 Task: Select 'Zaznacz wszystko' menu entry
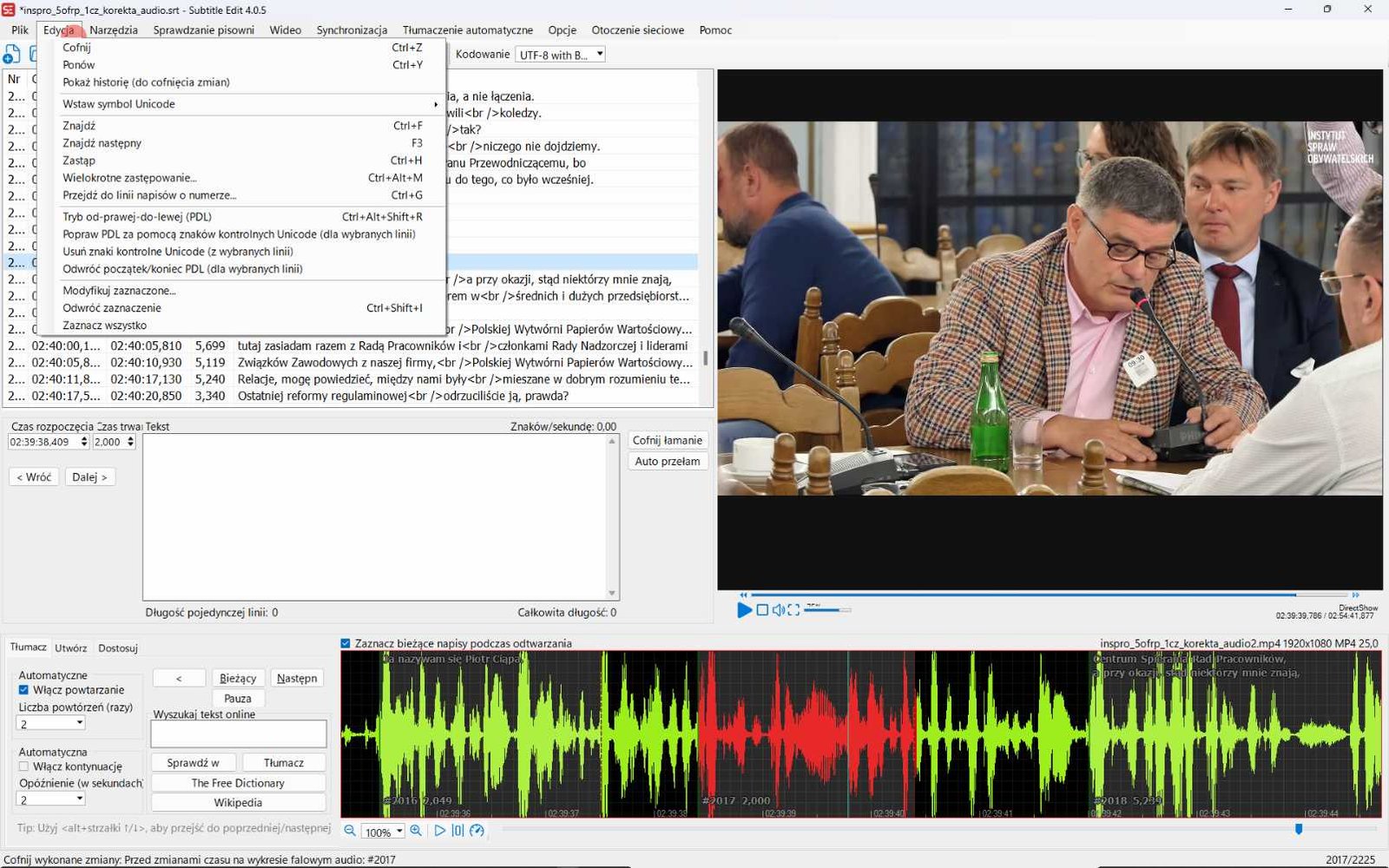click(241, 325)
